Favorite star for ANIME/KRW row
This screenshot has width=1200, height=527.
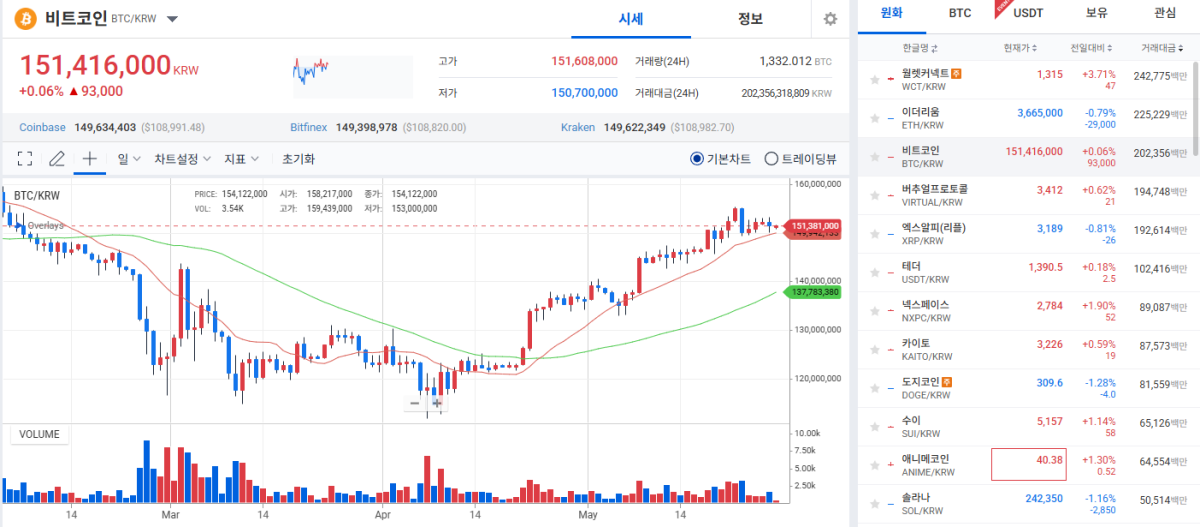pos(875,465)
